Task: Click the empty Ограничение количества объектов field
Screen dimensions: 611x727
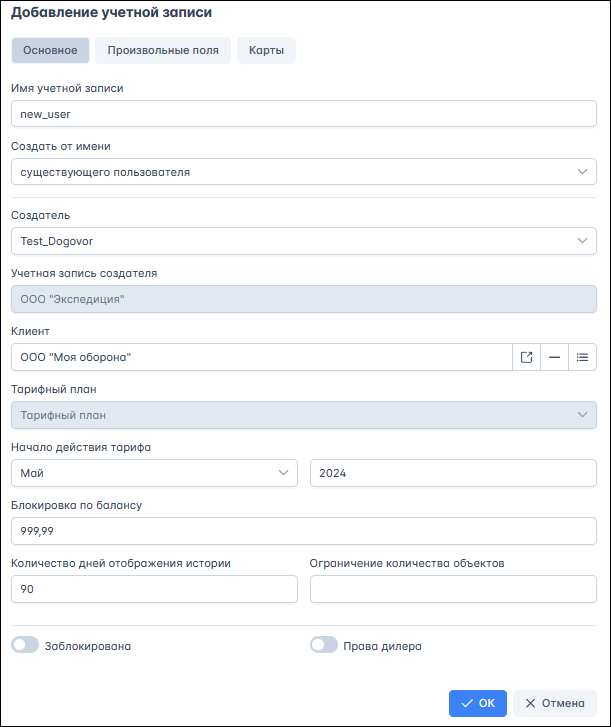Action: (x=453, y=589)
